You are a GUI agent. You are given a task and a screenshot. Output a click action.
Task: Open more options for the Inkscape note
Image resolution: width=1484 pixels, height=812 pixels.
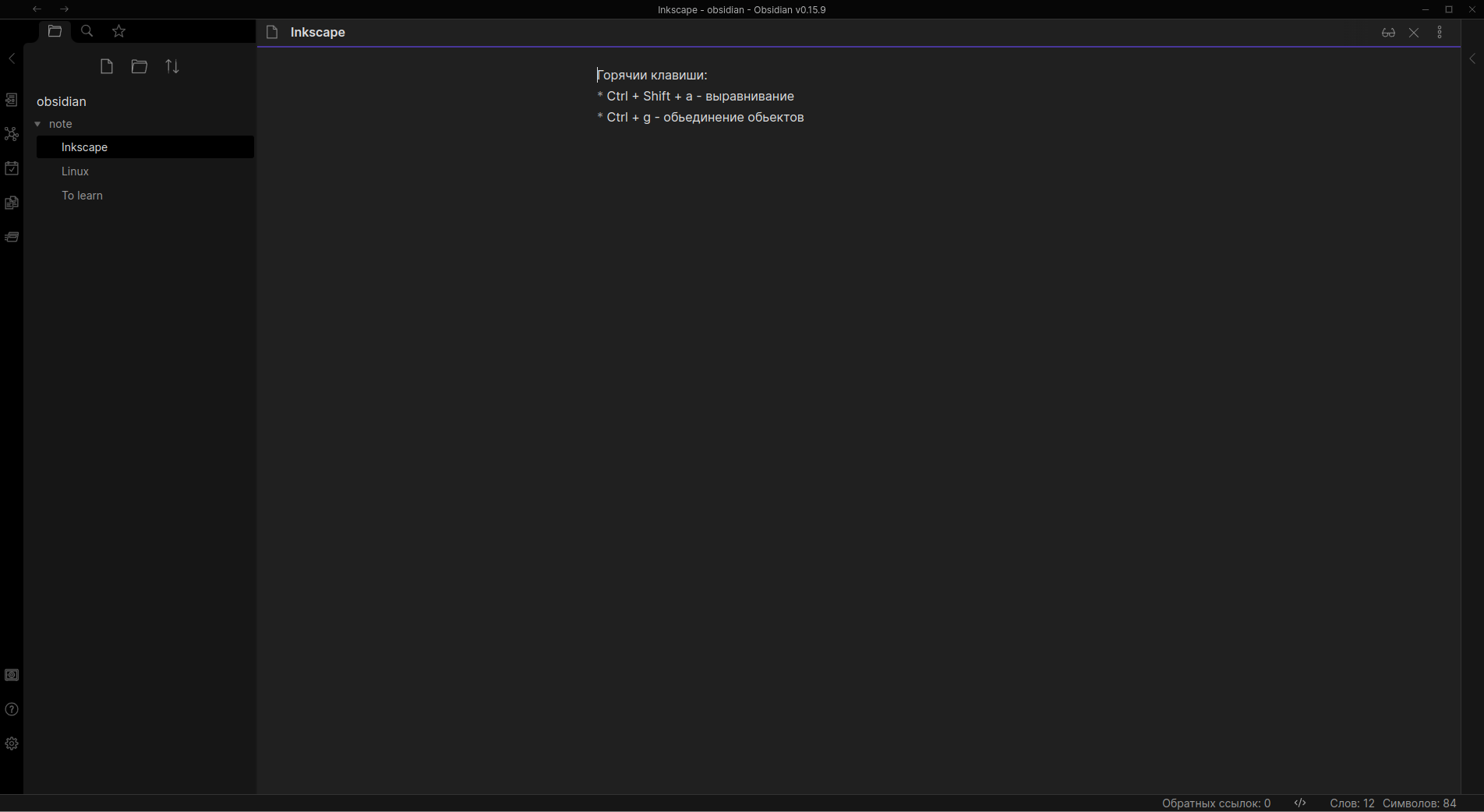1440,33
